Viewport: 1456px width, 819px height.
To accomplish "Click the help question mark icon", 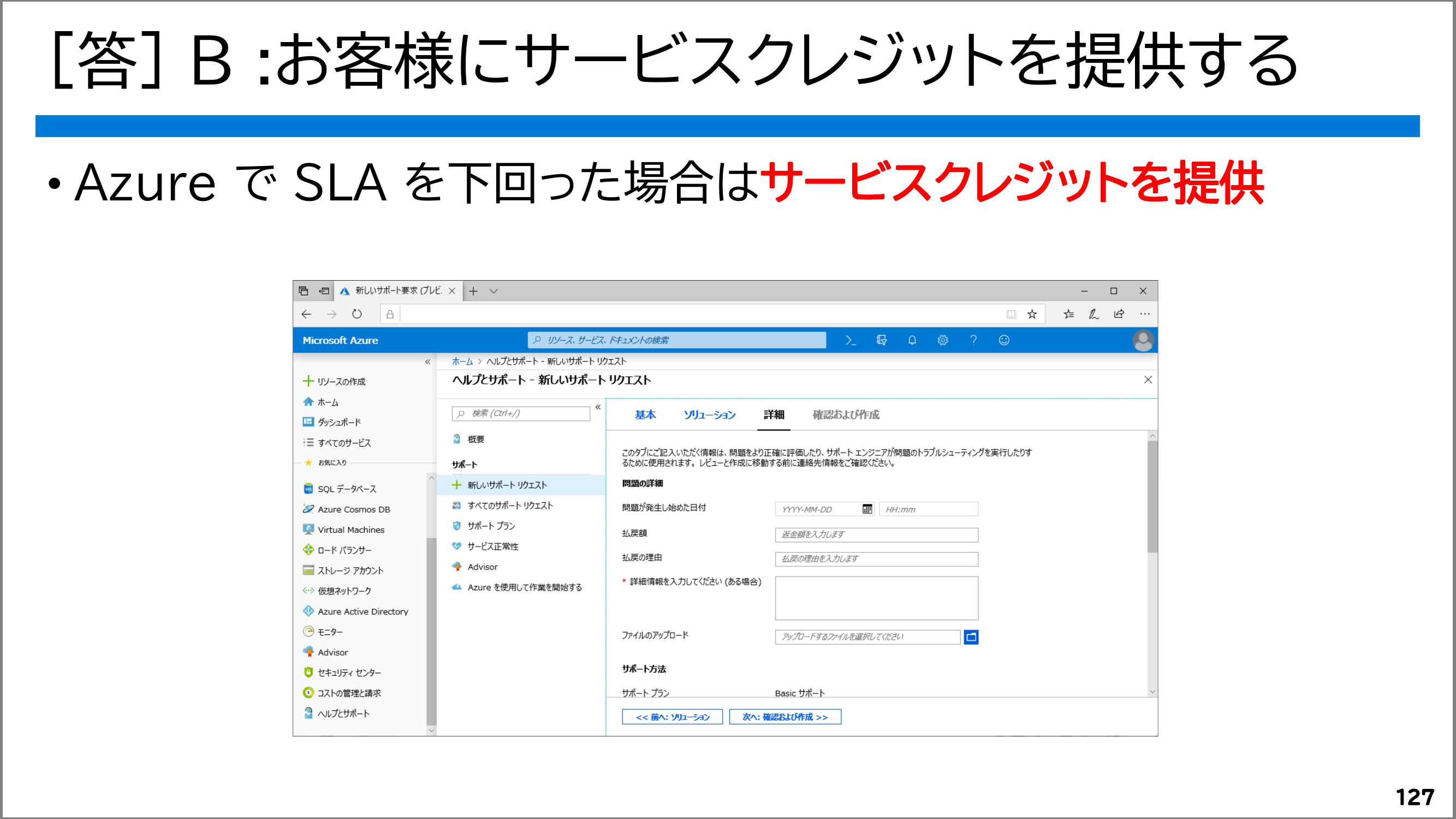I will pyautogui.click(x=973, y=340).
